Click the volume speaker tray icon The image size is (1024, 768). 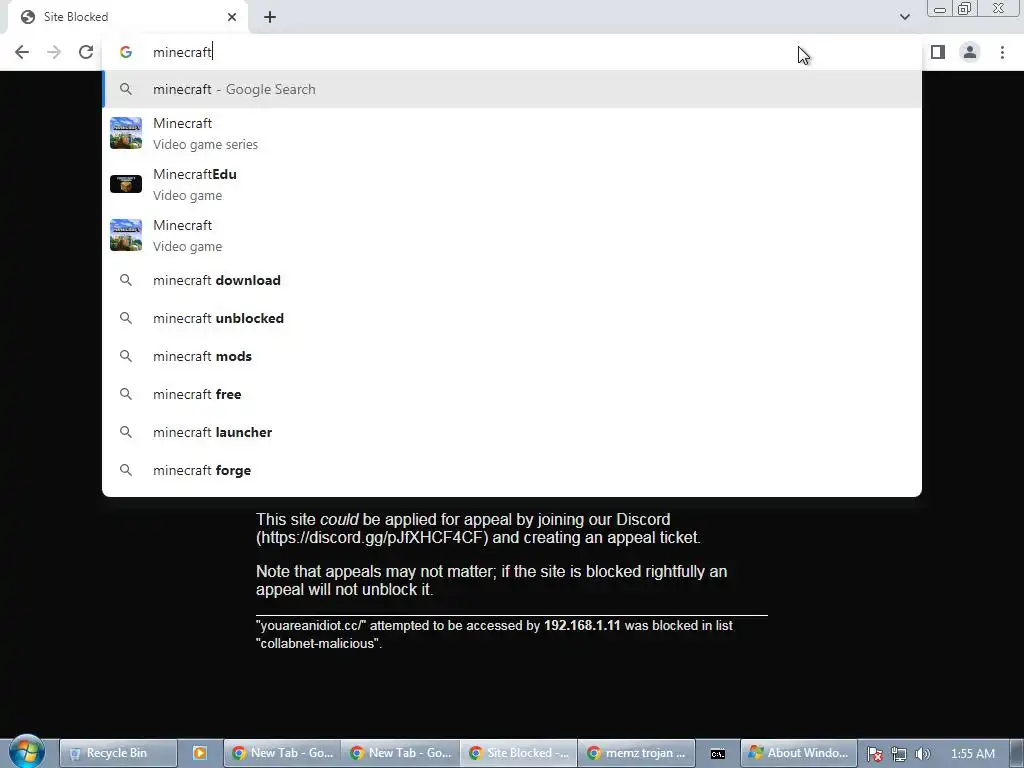pos(922,754)
